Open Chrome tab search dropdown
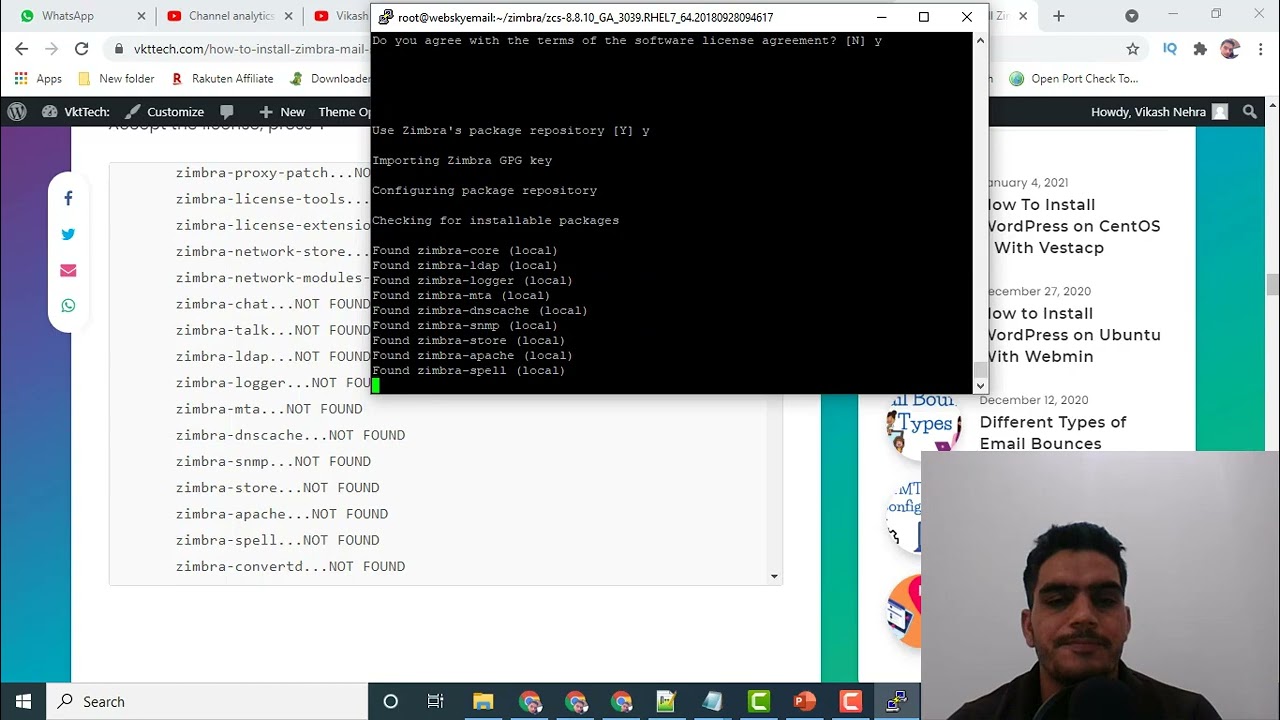The width and height of the screenshot is (1280, 720). (1132, 16)
